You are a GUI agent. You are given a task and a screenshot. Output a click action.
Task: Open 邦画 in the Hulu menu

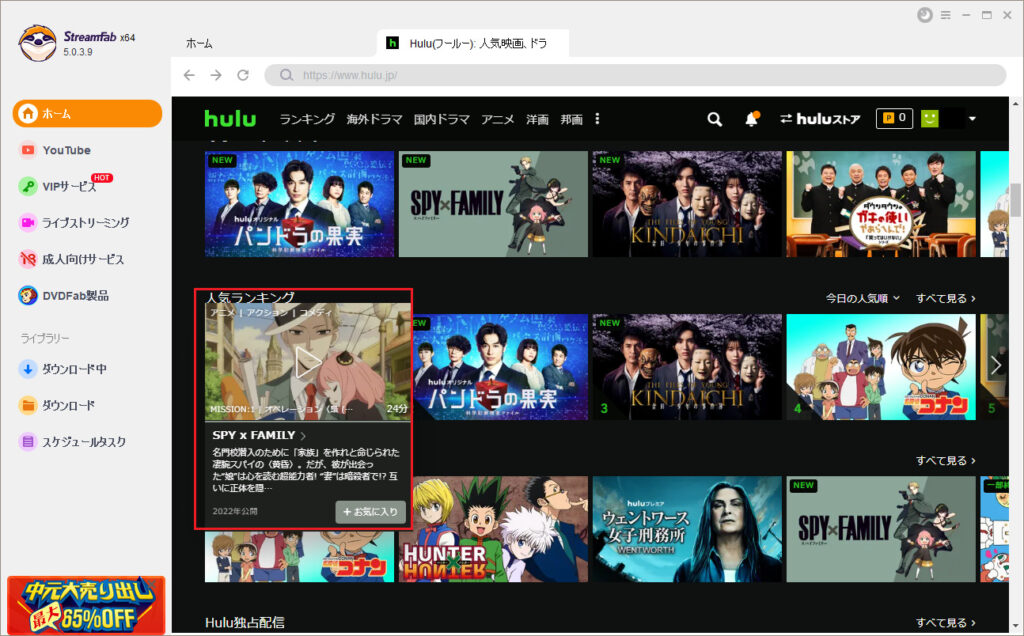(x=571, y=119)
